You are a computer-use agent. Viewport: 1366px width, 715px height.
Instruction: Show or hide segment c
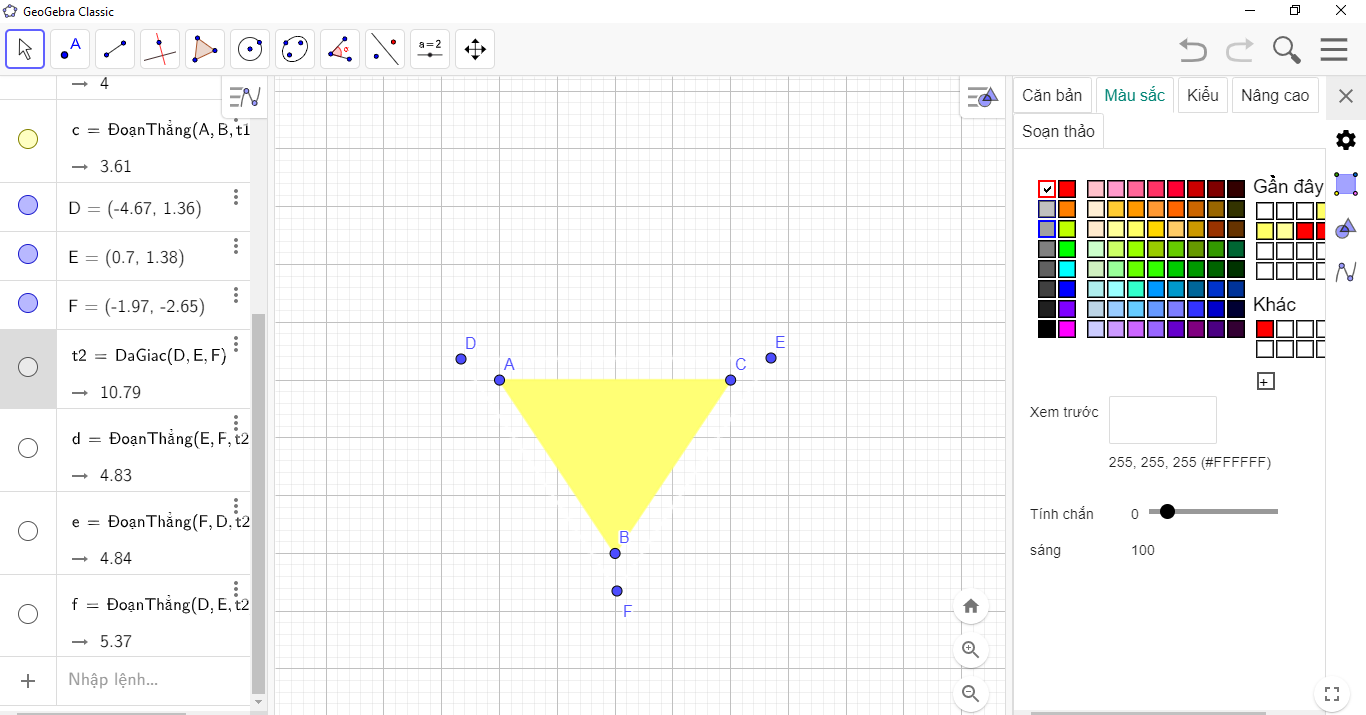tap(28, 140)
